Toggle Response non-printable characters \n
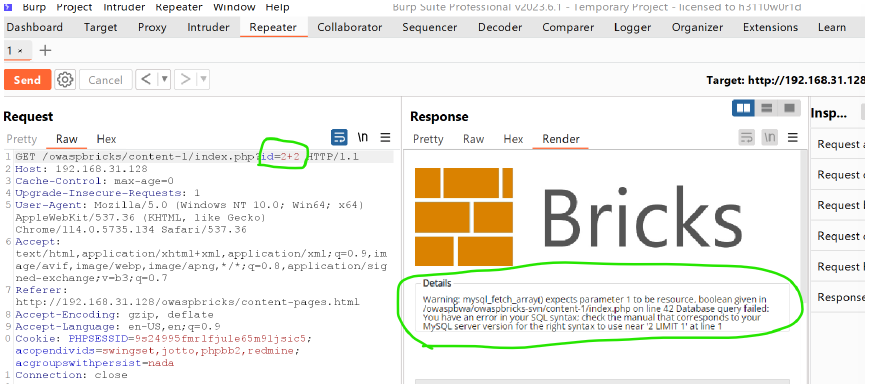 pos(769,137)
